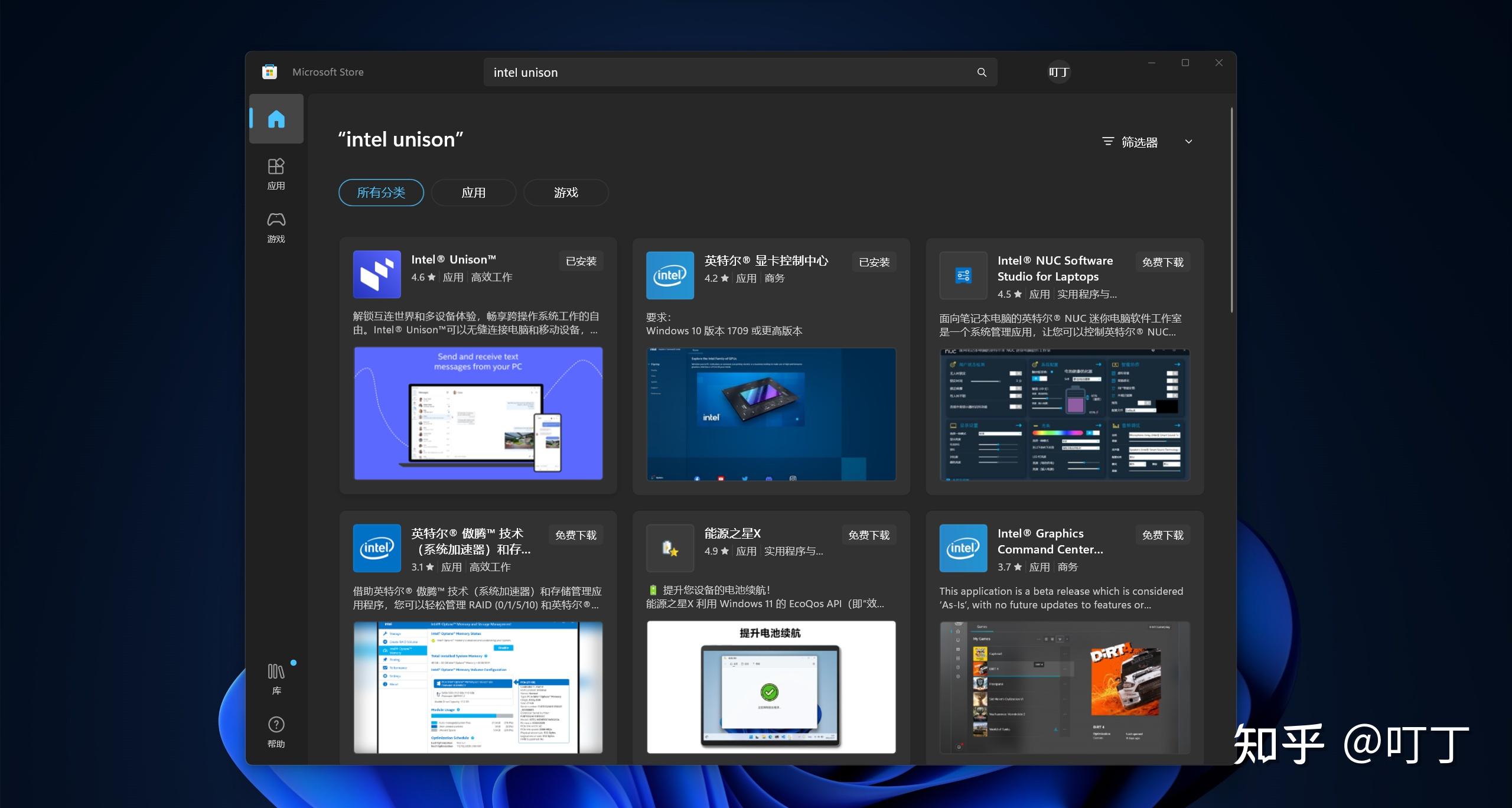Select the 应用 (Apps) icon in sidebar

click(276, 173)
